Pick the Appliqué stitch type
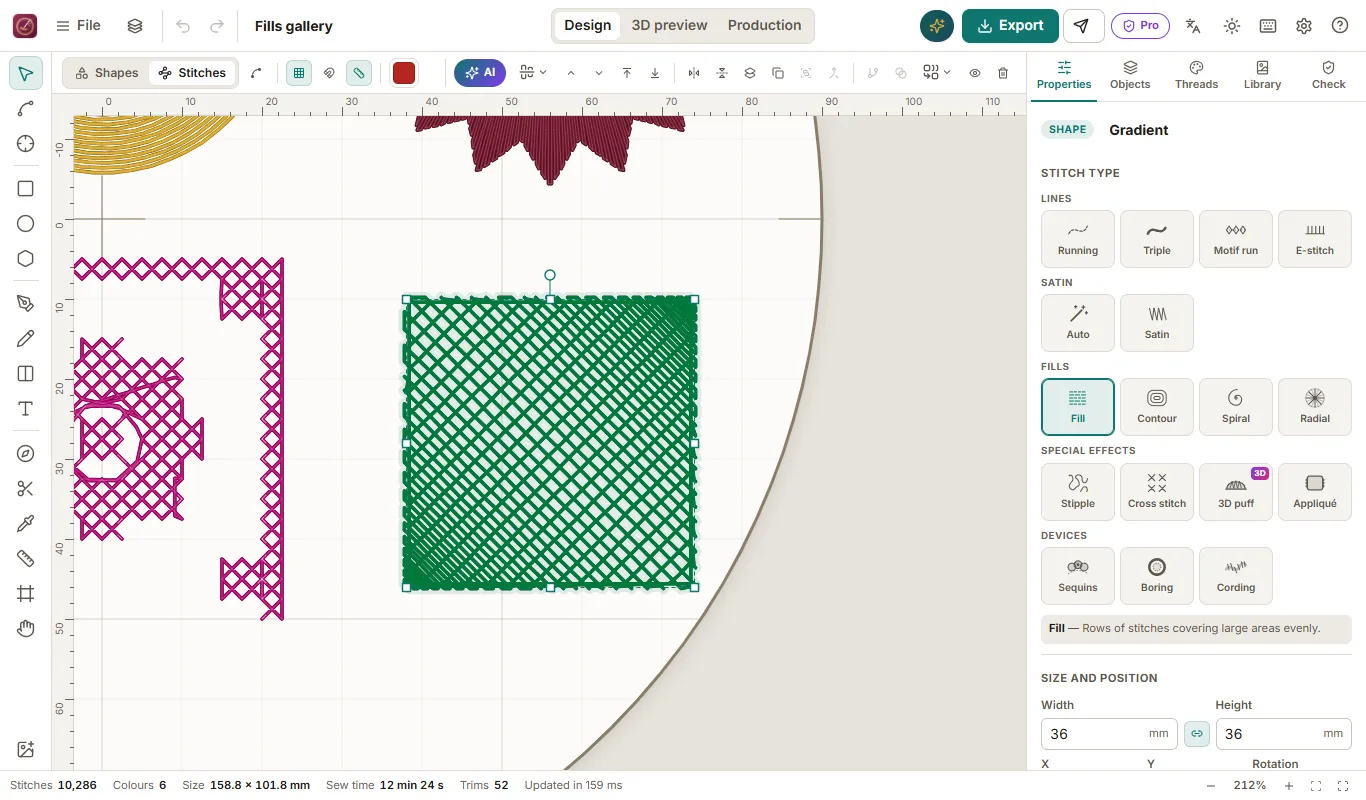The width and height of the screenshot is (1366, 800). (x=1315, y=492)
